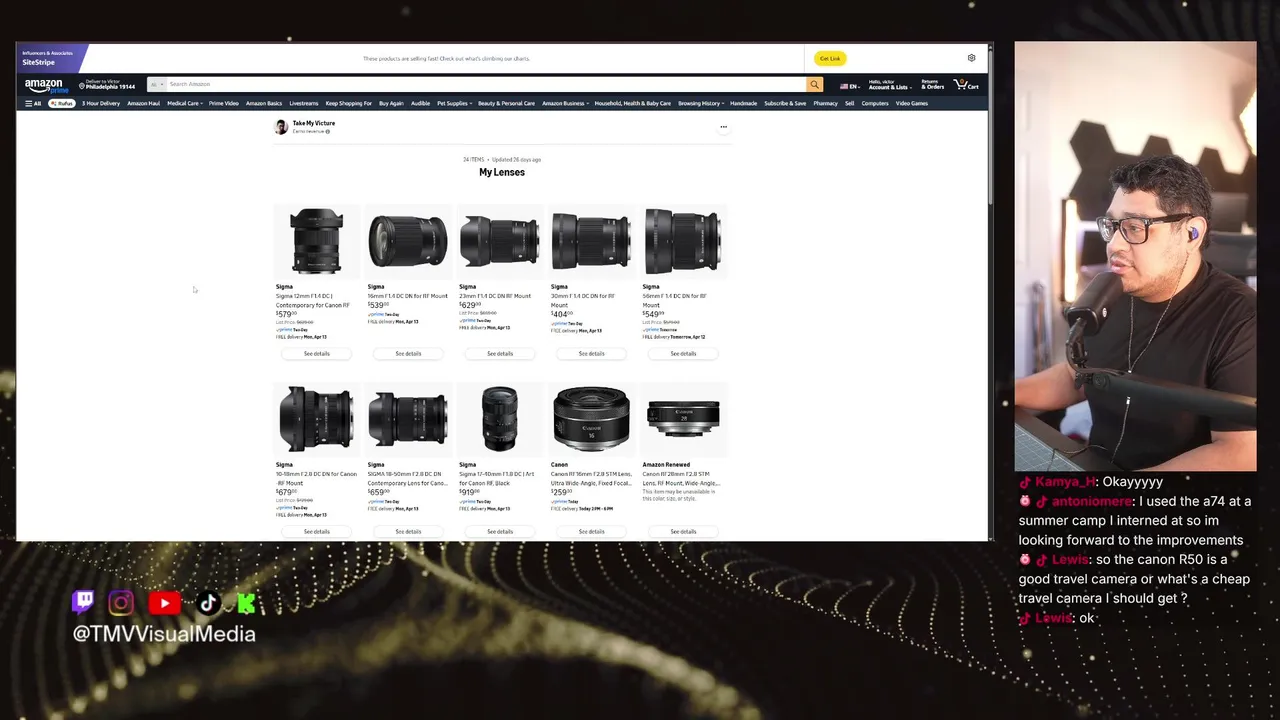This screenshot has width=1280, height=720.
Task: See details for Sigma 18-50mm F2.8 lens
Action: 408,531
